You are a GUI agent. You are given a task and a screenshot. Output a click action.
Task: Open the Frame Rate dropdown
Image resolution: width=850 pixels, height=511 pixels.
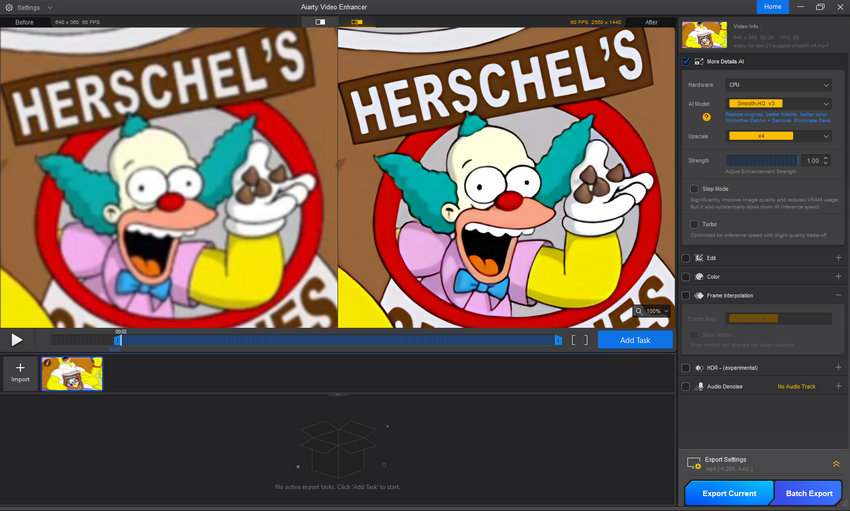[778, 319]
